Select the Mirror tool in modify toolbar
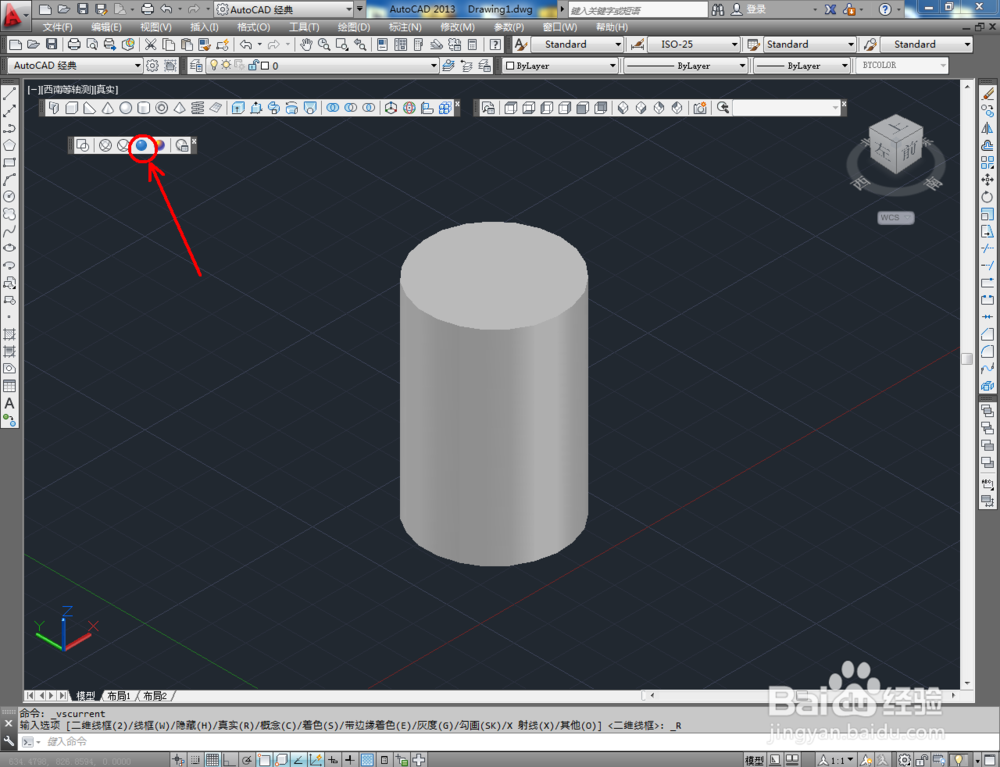 (x=987, y=128)
